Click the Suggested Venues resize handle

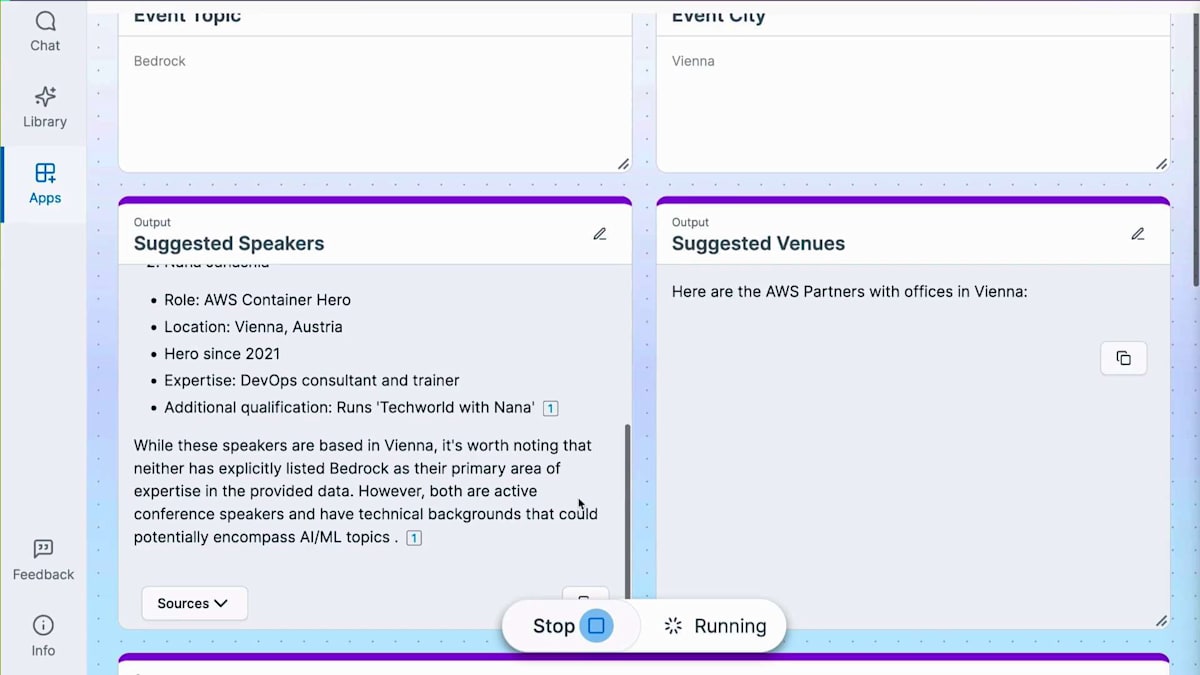[x=1161, y=621]
